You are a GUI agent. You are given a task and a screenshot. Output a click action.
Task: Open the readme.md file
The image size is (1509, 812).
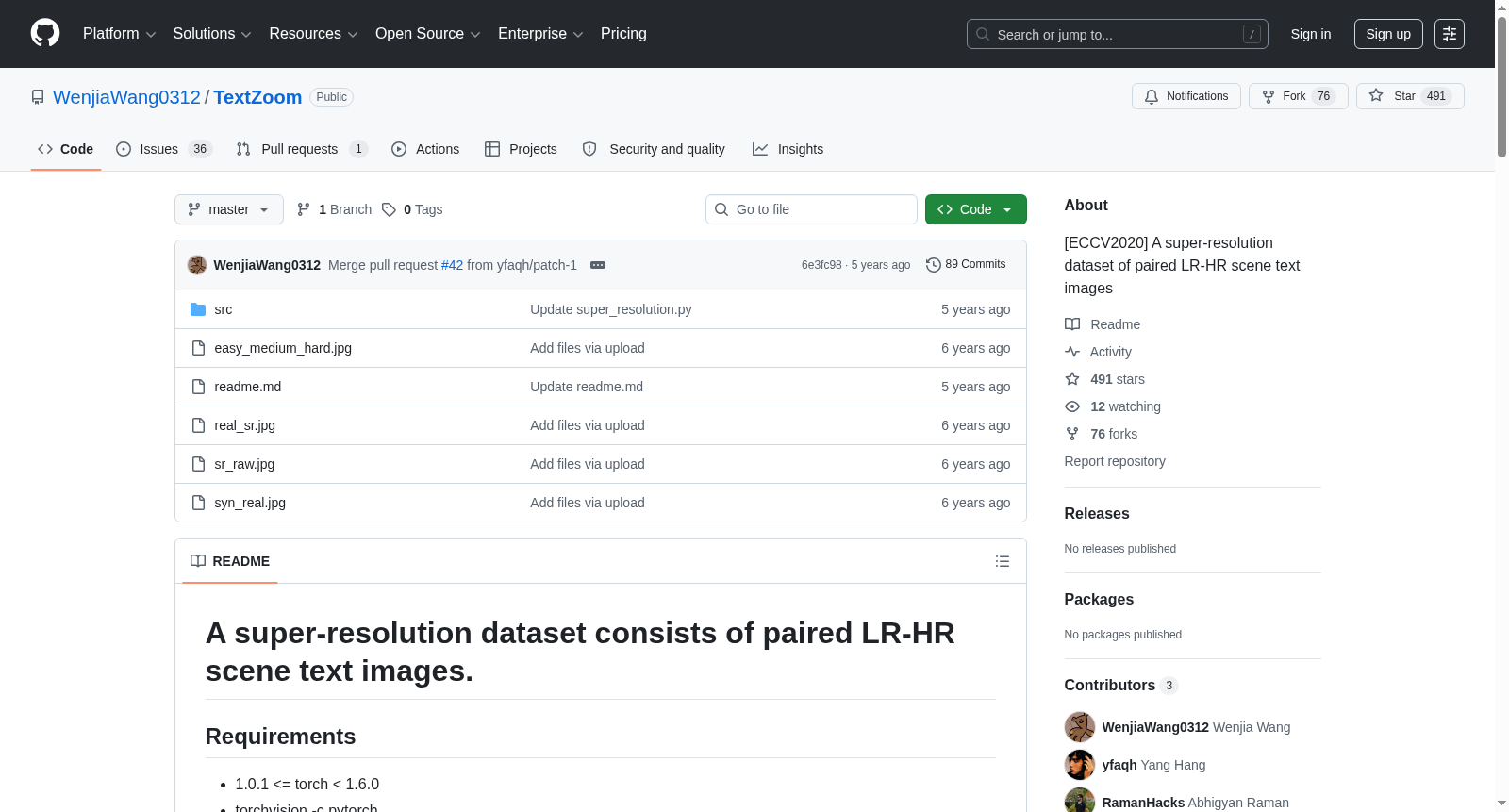248,387
